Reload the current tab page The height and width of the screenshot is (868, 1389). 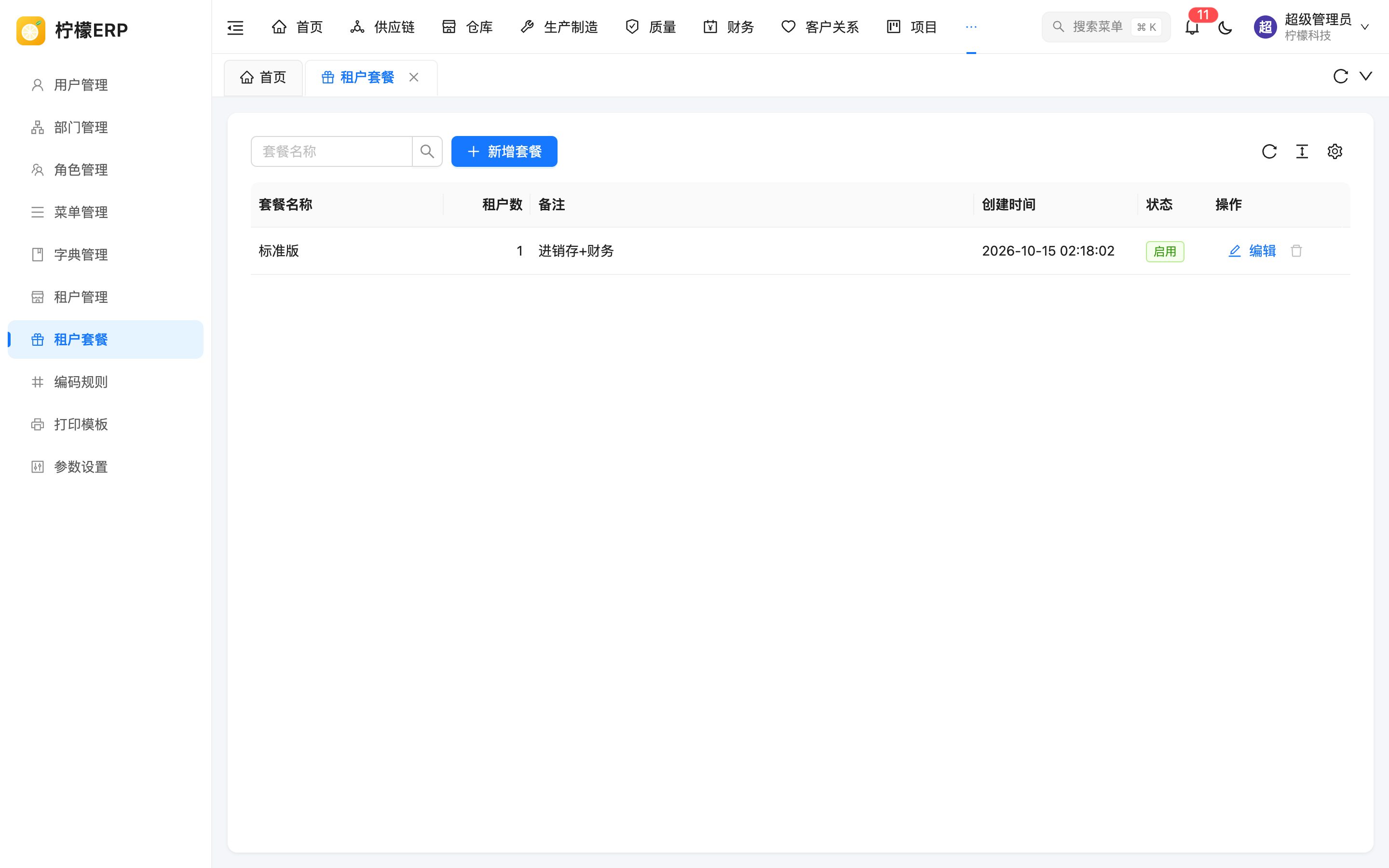coord(1340,76)
